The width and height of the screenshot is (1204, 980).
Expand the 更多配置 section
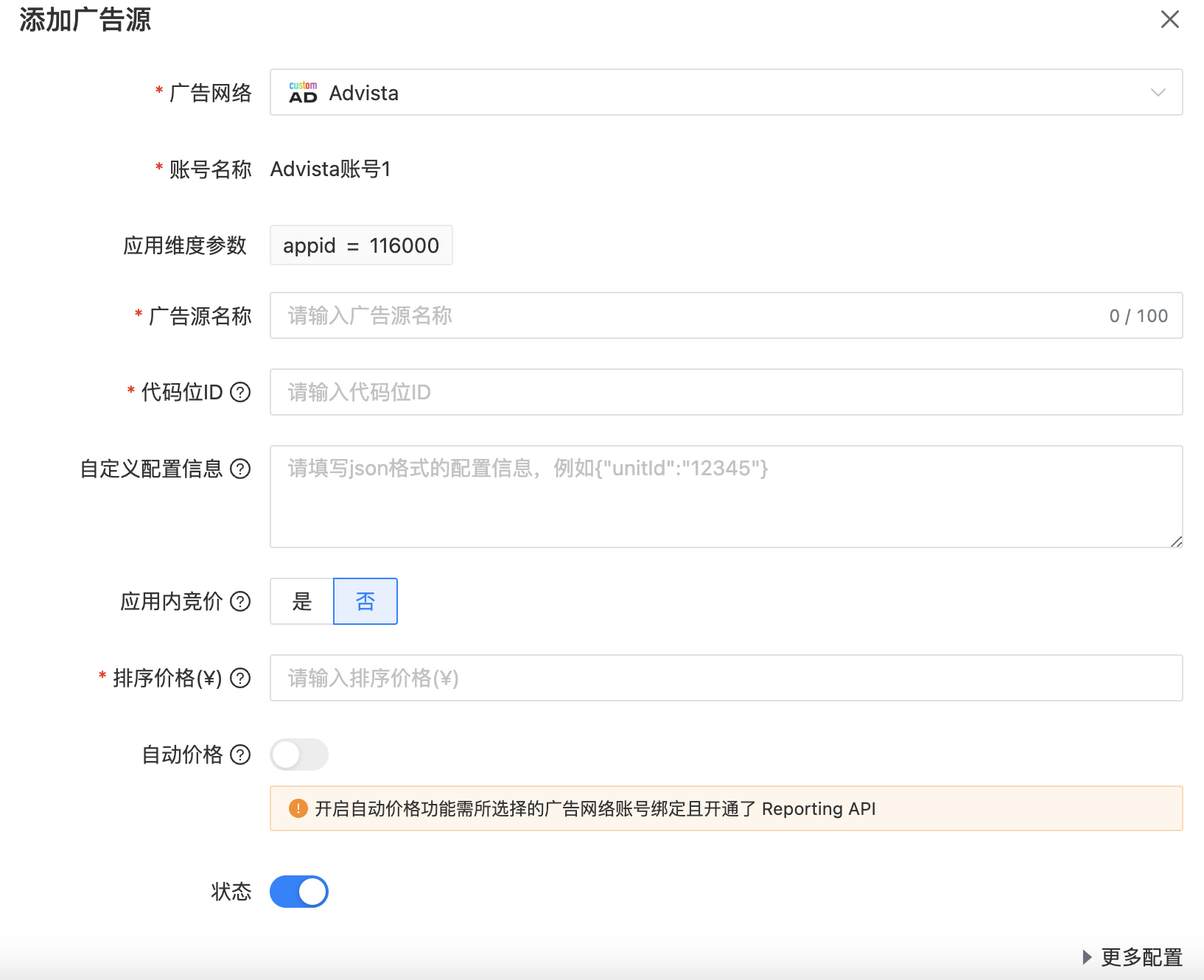coord(1133,957)
